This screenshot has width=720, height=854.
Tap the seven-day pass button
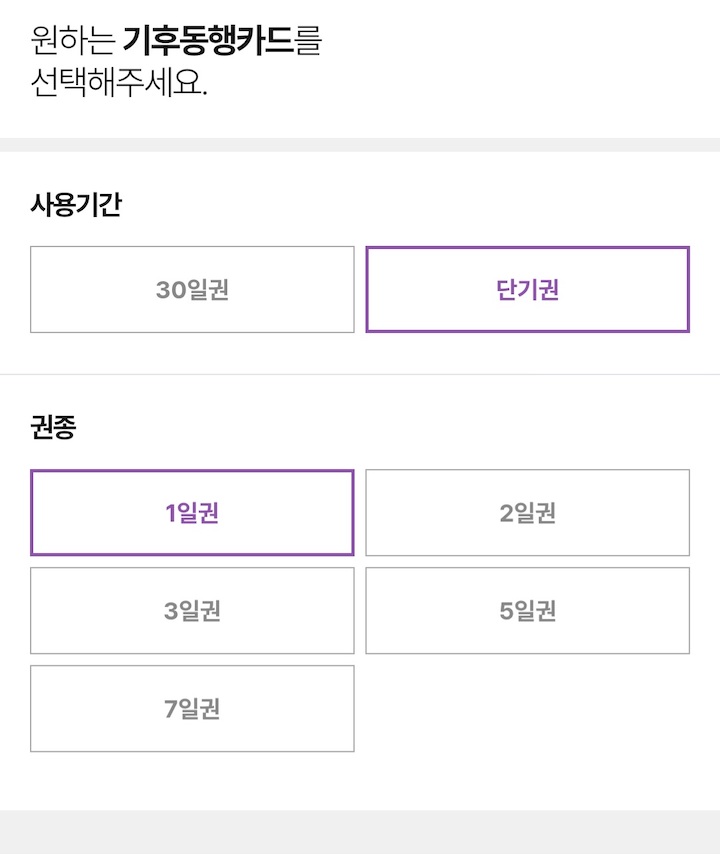(192, 709)
